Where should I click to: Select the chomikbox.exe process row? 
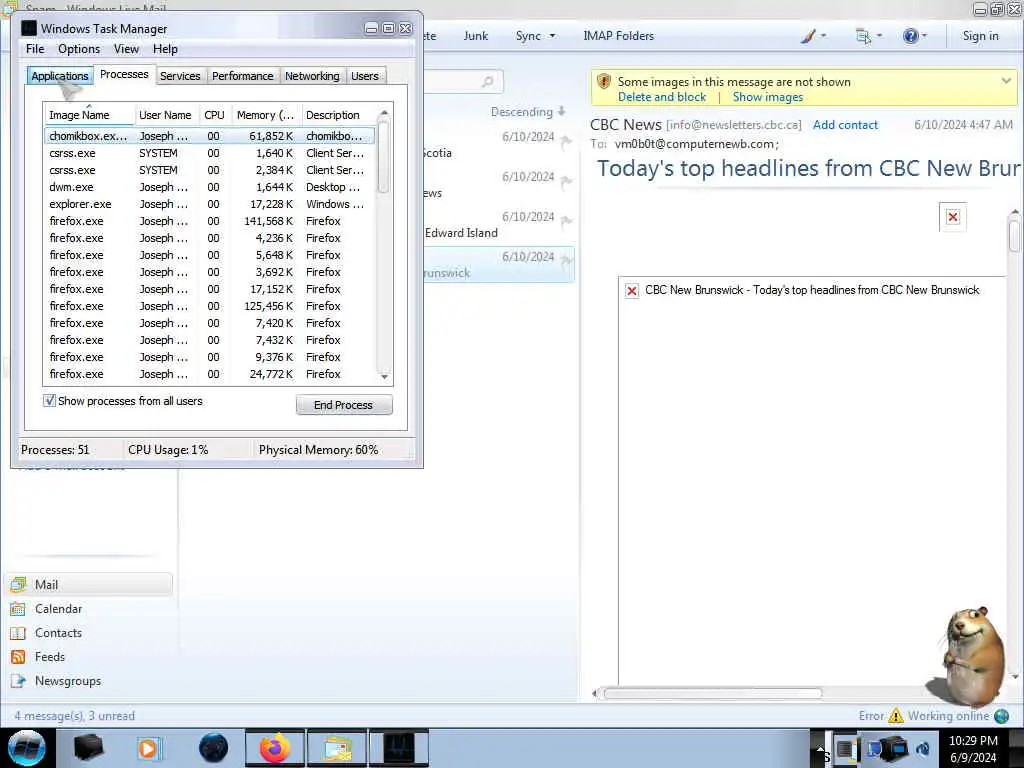[x=210, y=136]
